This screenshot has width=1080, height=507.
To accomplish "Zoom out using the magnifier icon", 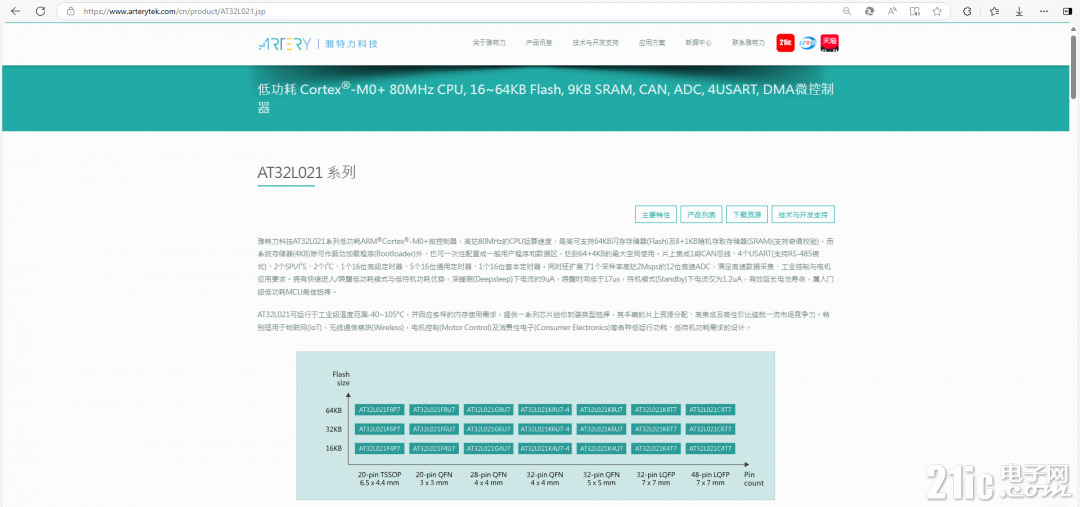I will point(847,11).
